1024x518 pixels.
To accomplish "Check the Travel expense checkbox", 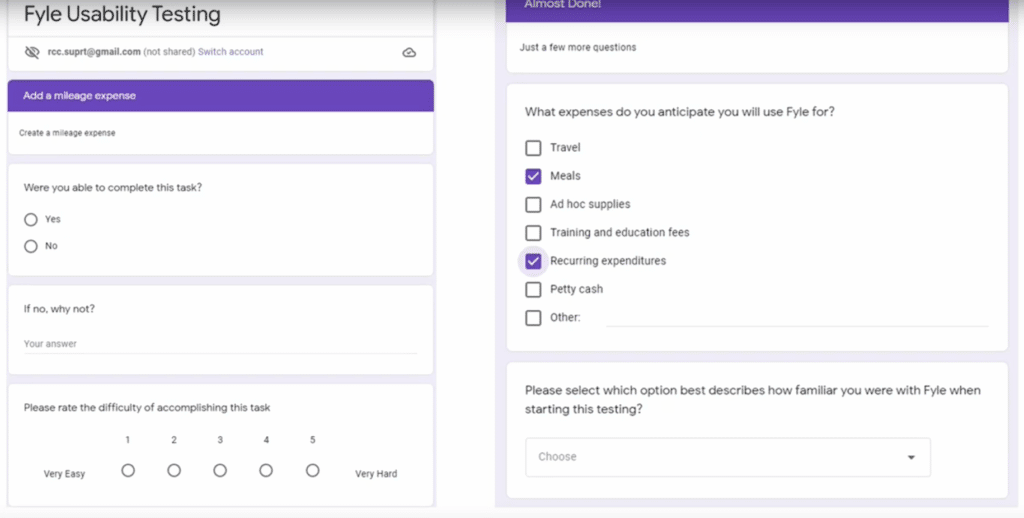I will pyautogui.click(x=533, y=148).
